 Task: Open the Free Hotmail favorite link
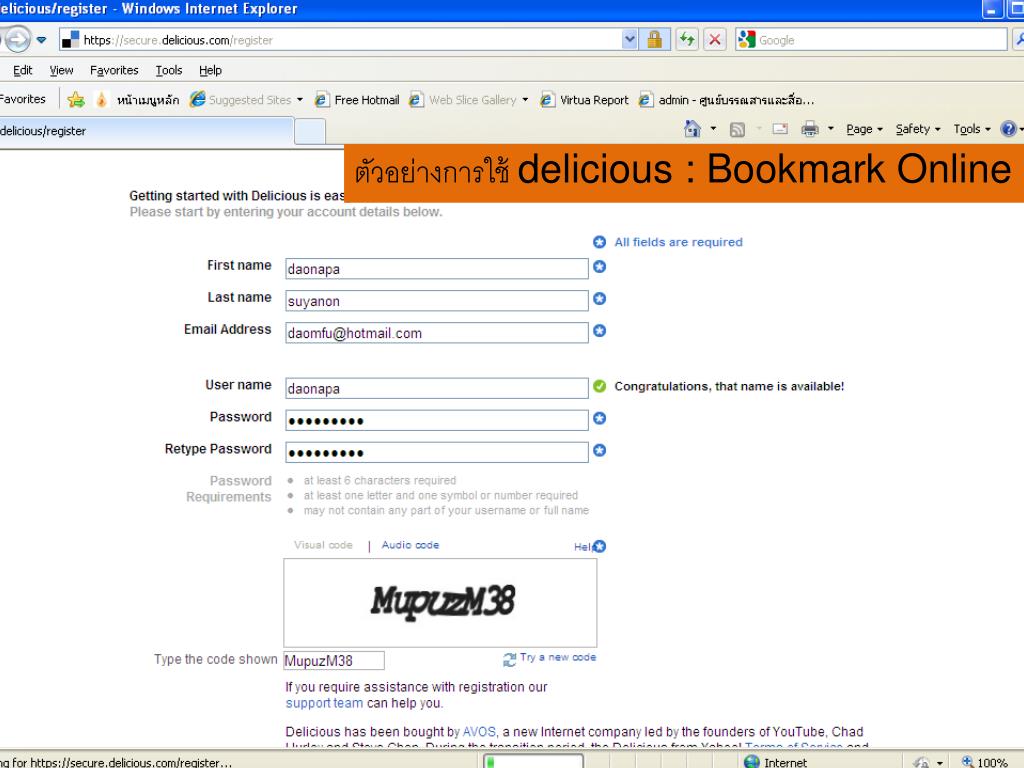357,99
